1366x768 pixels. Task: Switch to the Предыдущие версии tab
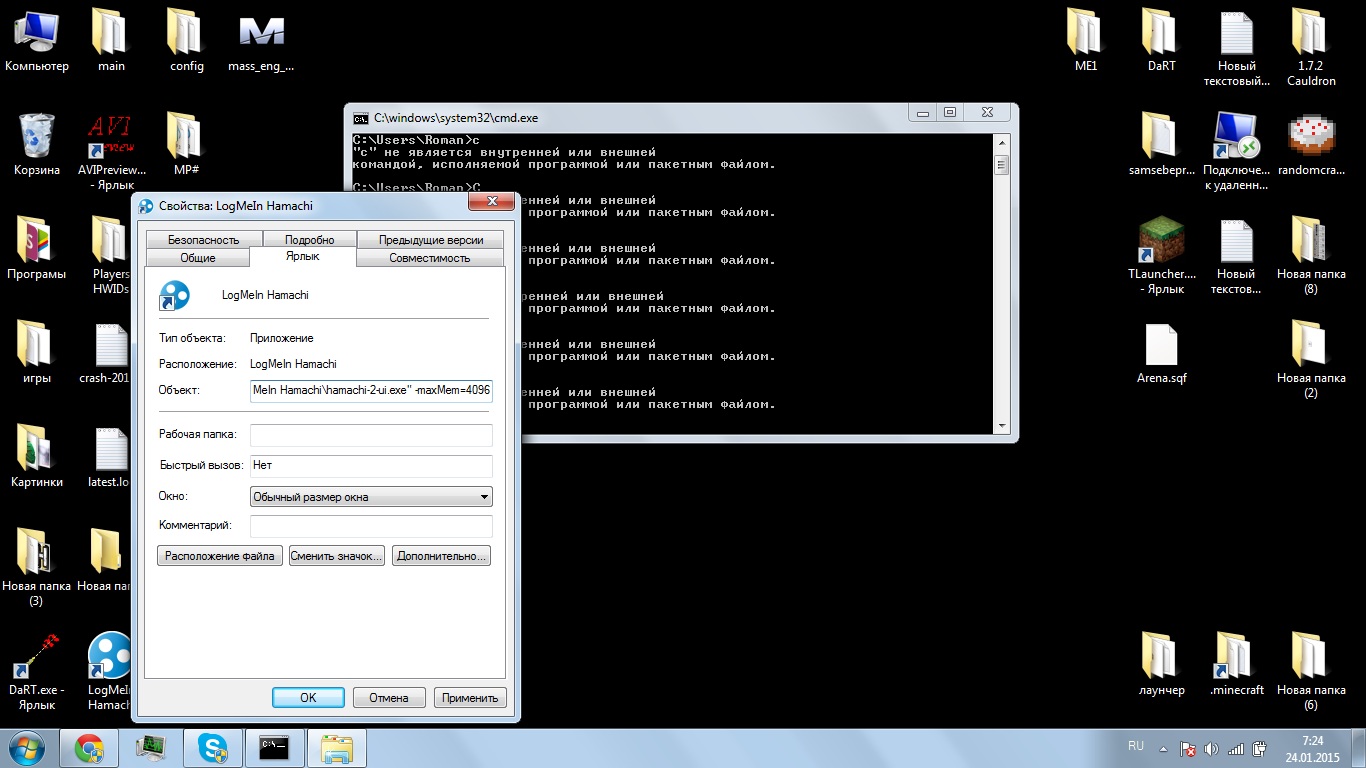431,240
